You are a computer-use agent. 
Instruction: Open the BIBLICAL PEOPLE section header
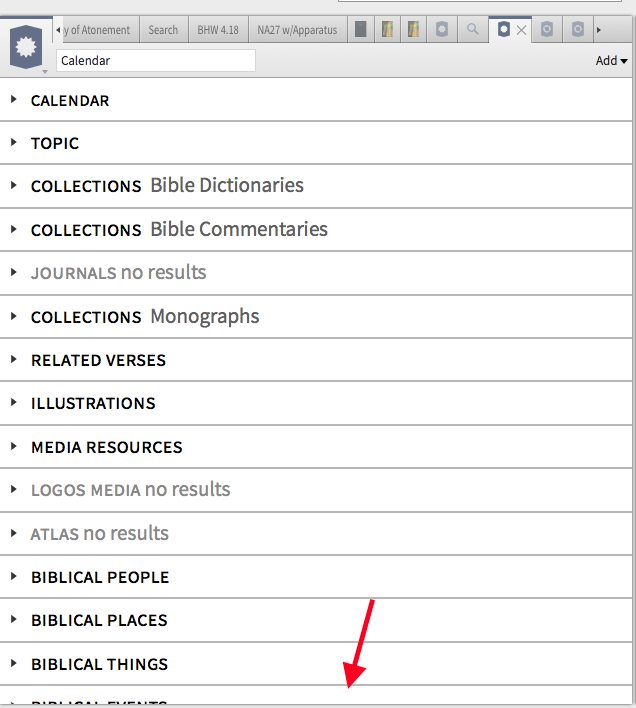[x=100, y=577]
